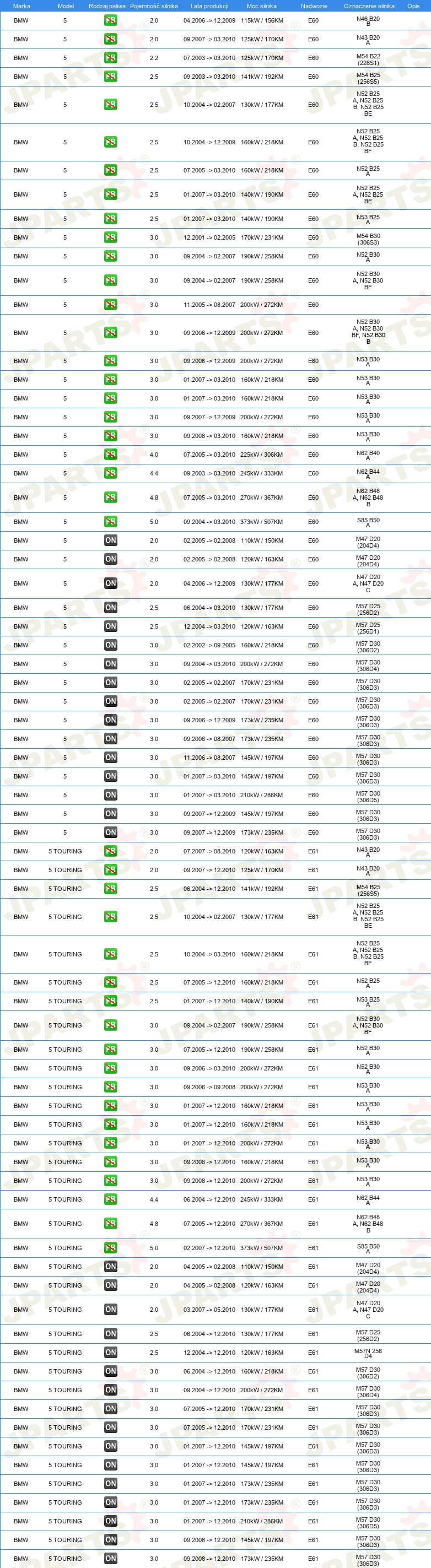
Task: Click engine code M57N 256 D4
Action: [x=368, y=1353]
